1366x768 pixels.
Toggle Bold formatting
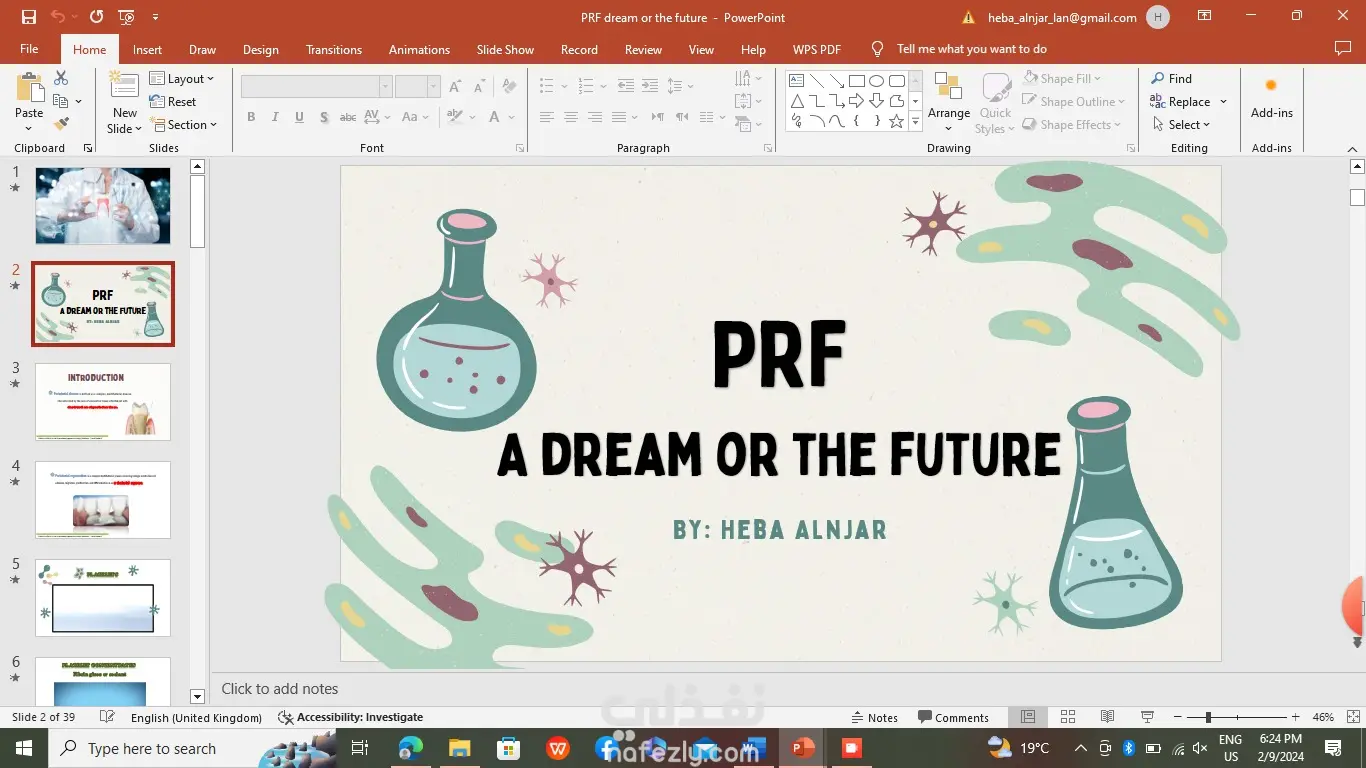tap(251, 117)
